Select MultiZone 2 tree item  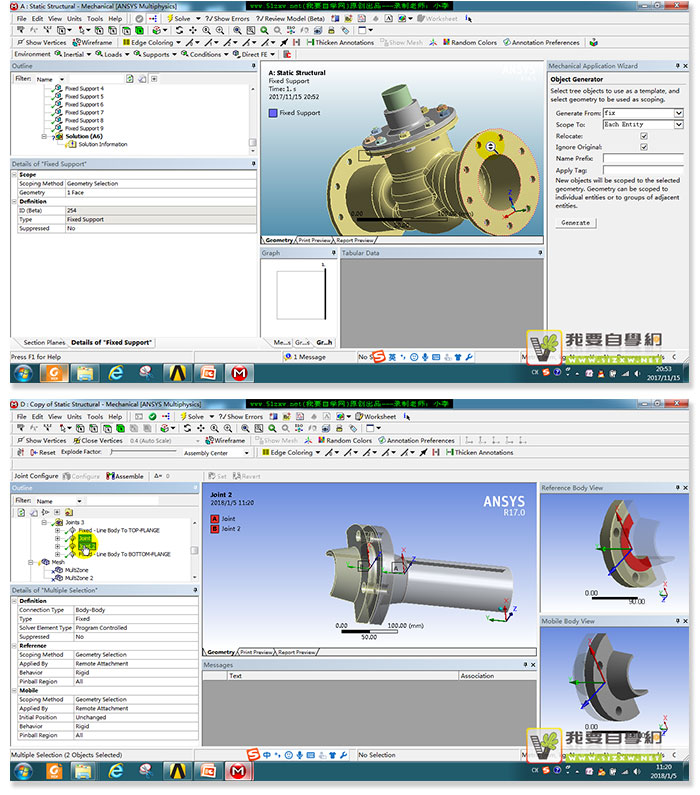[x=79, y=578]
